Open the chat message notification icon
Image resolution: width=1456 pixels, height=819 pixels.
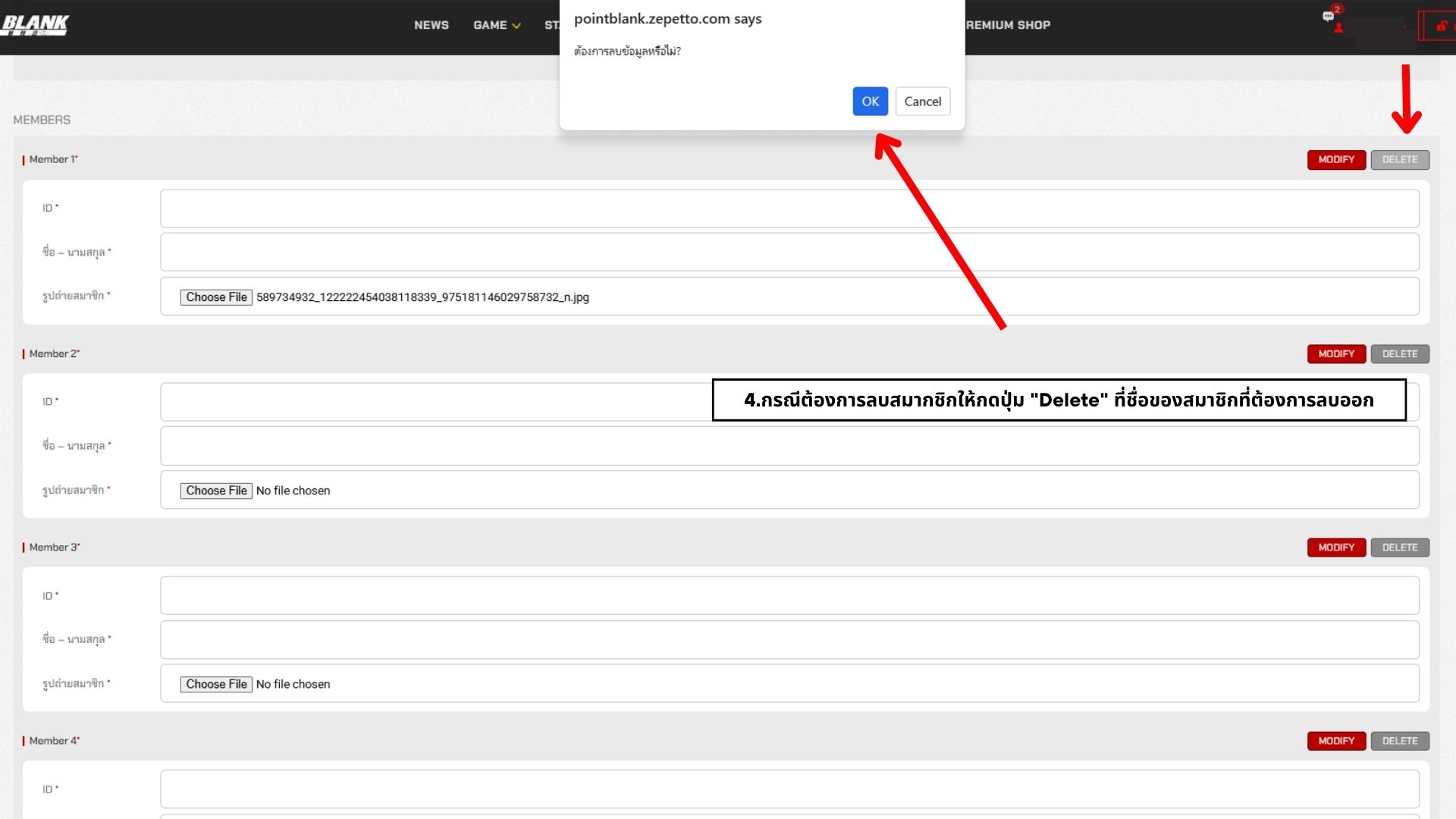pyautogui.click(x=1328, y=15)
